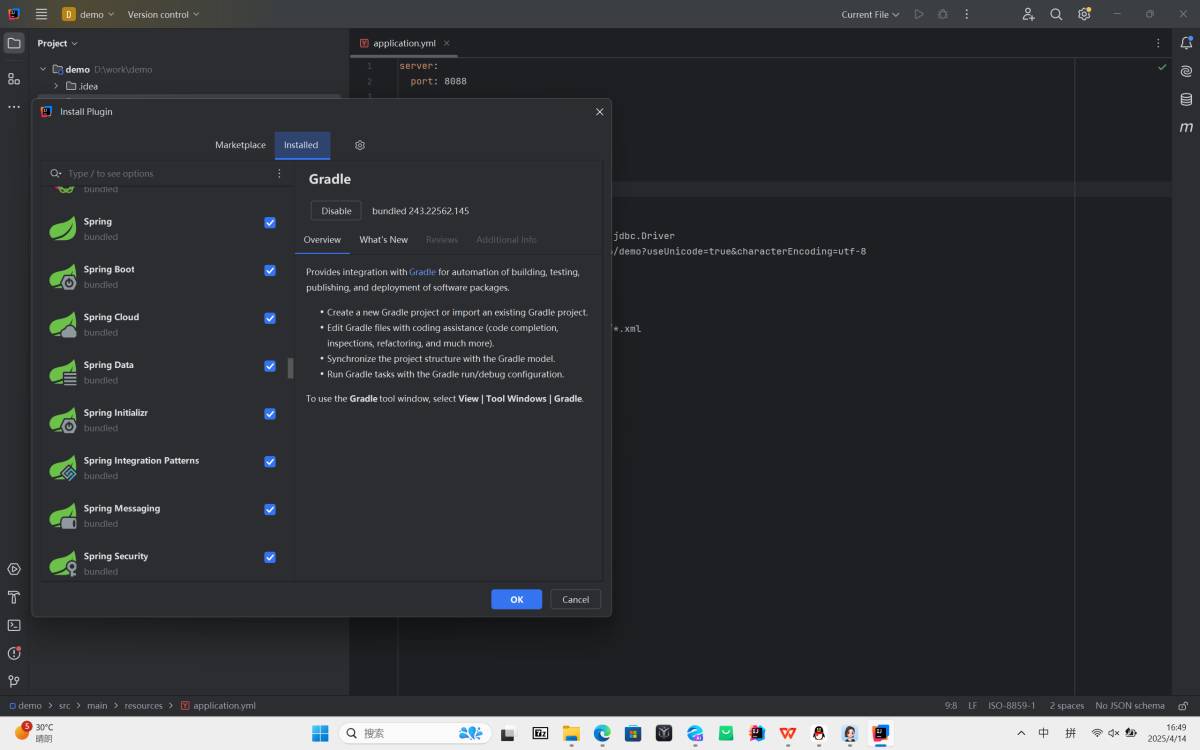The image size is (1200, 750).
Task: Expand the .idea folder node
Action: (56, 86)
